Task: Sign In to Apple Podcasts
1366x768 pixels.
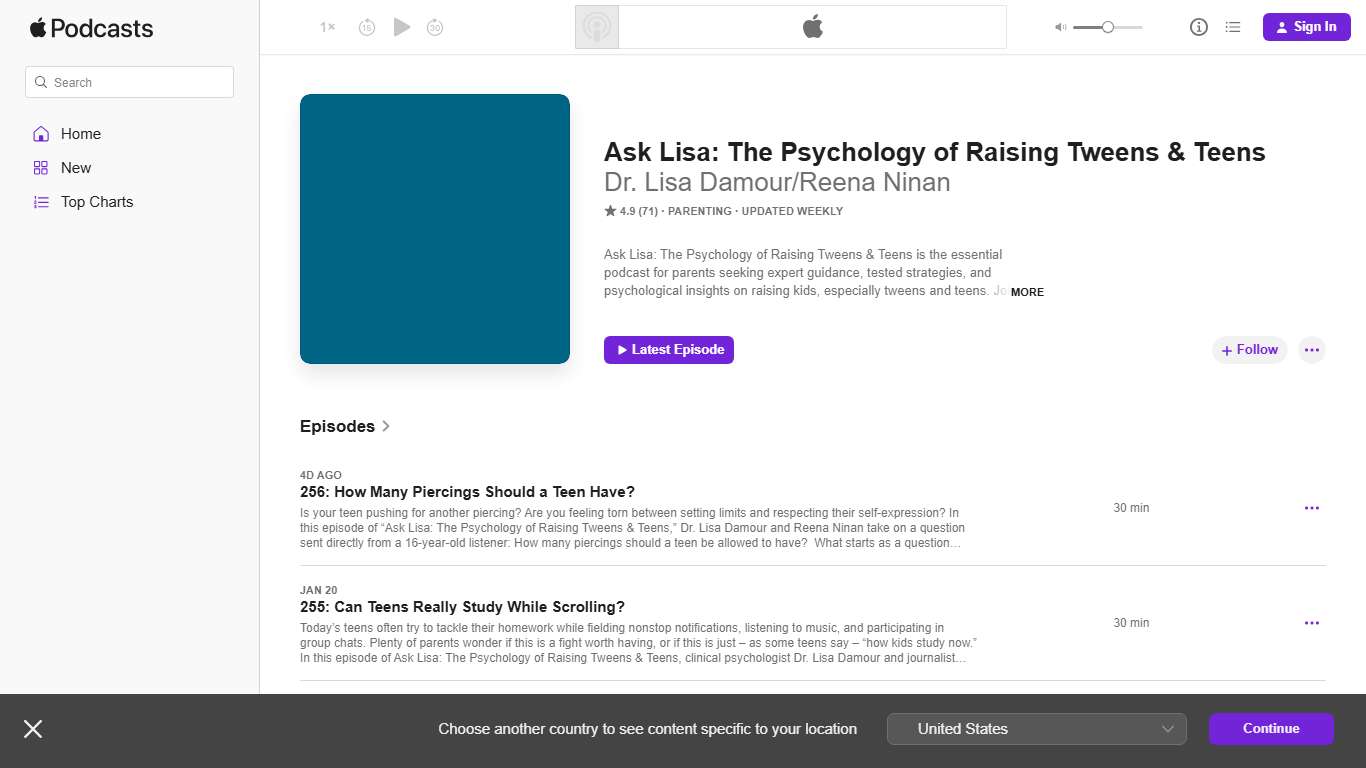Action: (x=1306, y=27)
